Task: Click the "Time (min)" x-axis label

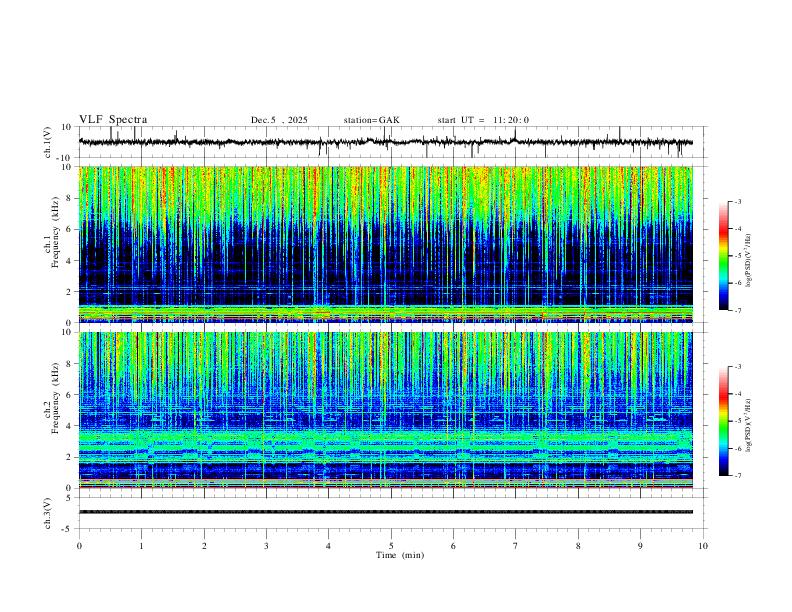Action: point(400,555)
